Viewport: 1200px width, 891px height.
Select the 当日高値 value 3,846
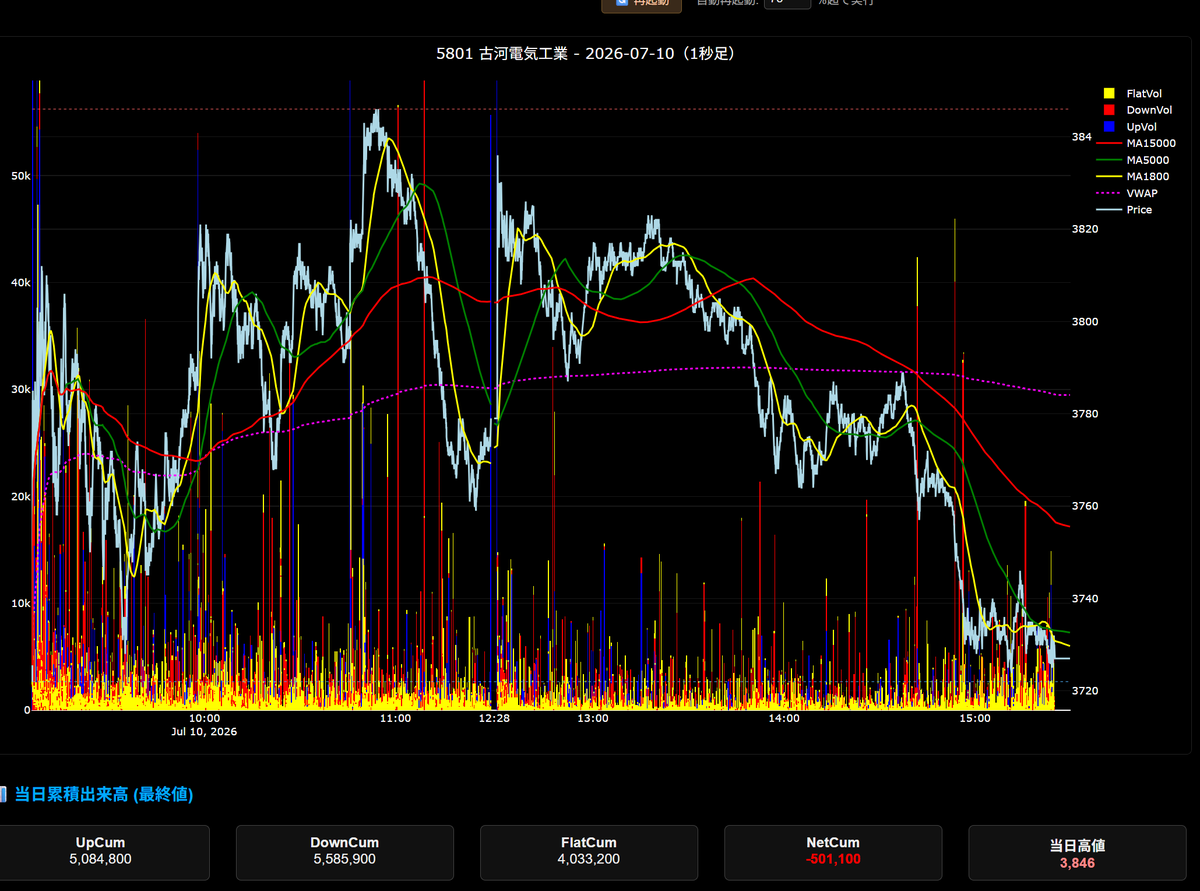[x=1077, y=863]
